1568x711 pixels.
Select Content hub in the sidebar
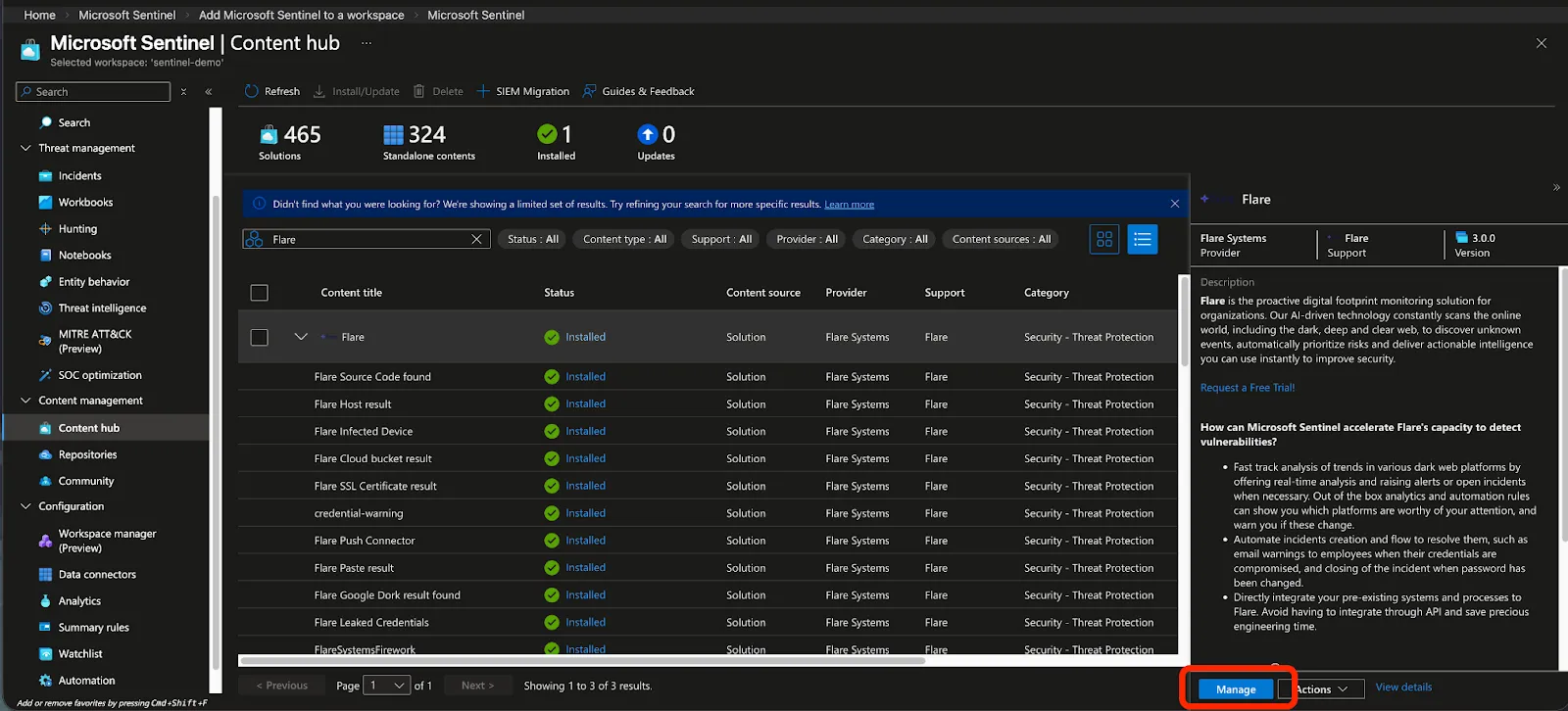coord(88,428)
